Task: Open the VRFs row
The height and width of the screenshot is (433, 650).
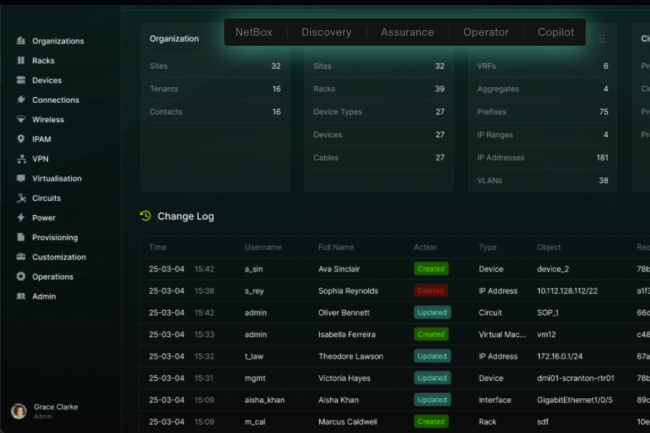Action: (543, 66)
